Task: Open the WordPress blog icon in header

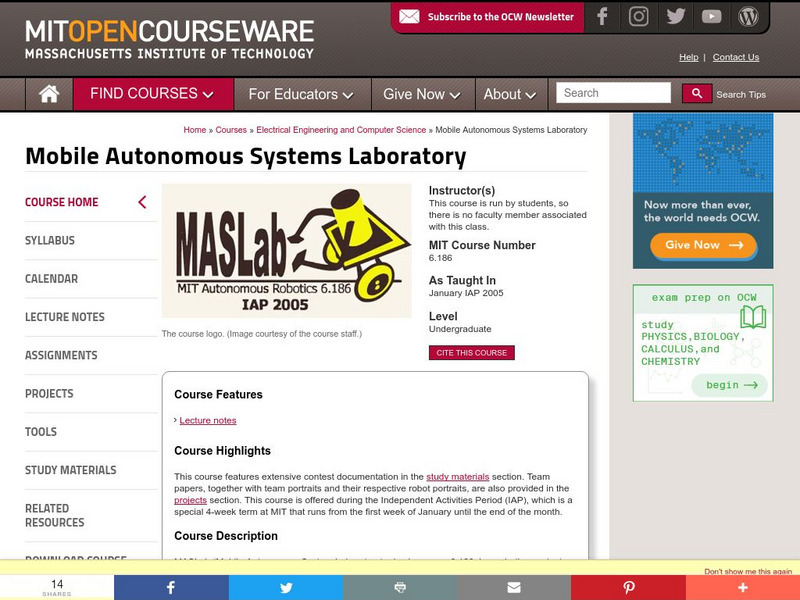Action: point(748,16)
